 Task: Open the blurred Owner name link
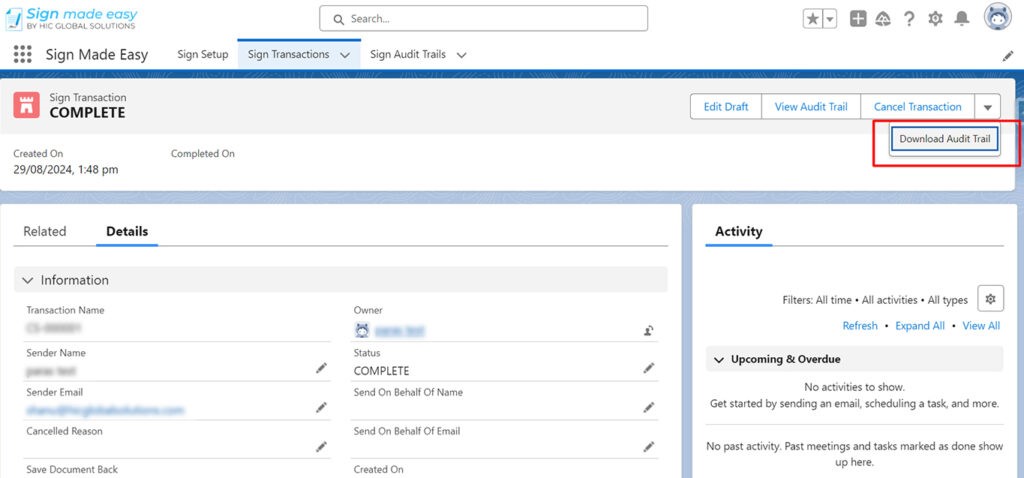[x=399, y=331]
